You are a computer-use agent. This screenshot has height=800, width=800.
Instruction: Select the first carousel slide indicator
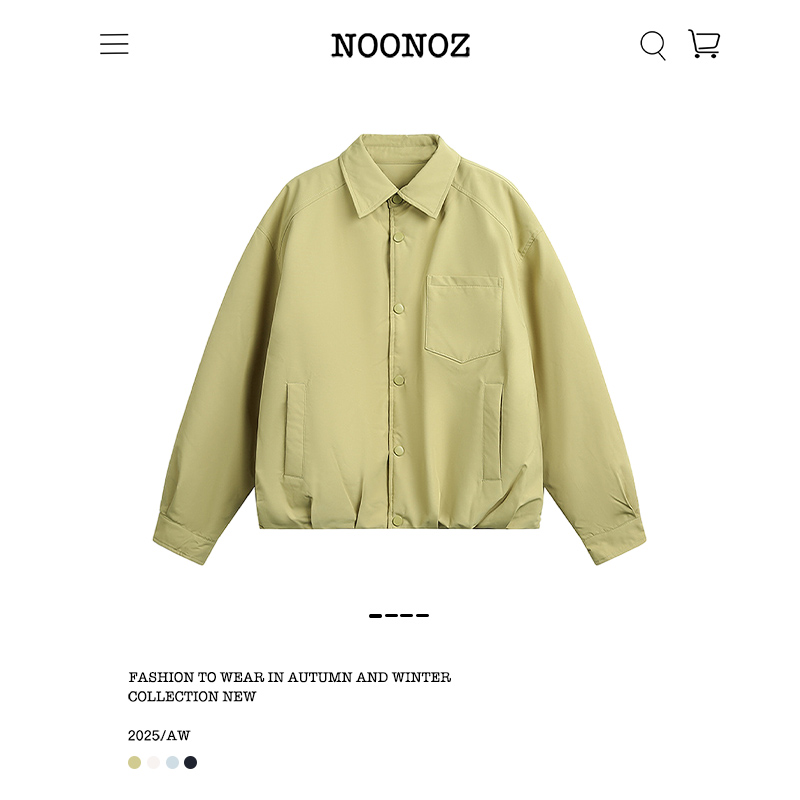point(376,616)
